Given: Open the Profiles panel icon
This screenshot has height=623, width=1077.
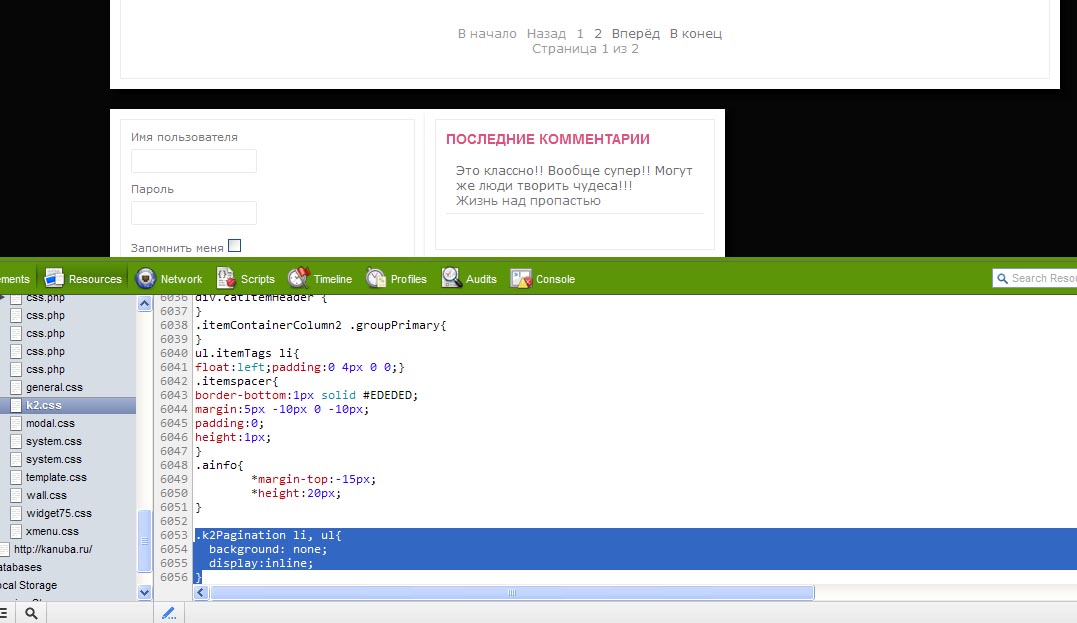Looking at the screenshot, I should 376,278.
